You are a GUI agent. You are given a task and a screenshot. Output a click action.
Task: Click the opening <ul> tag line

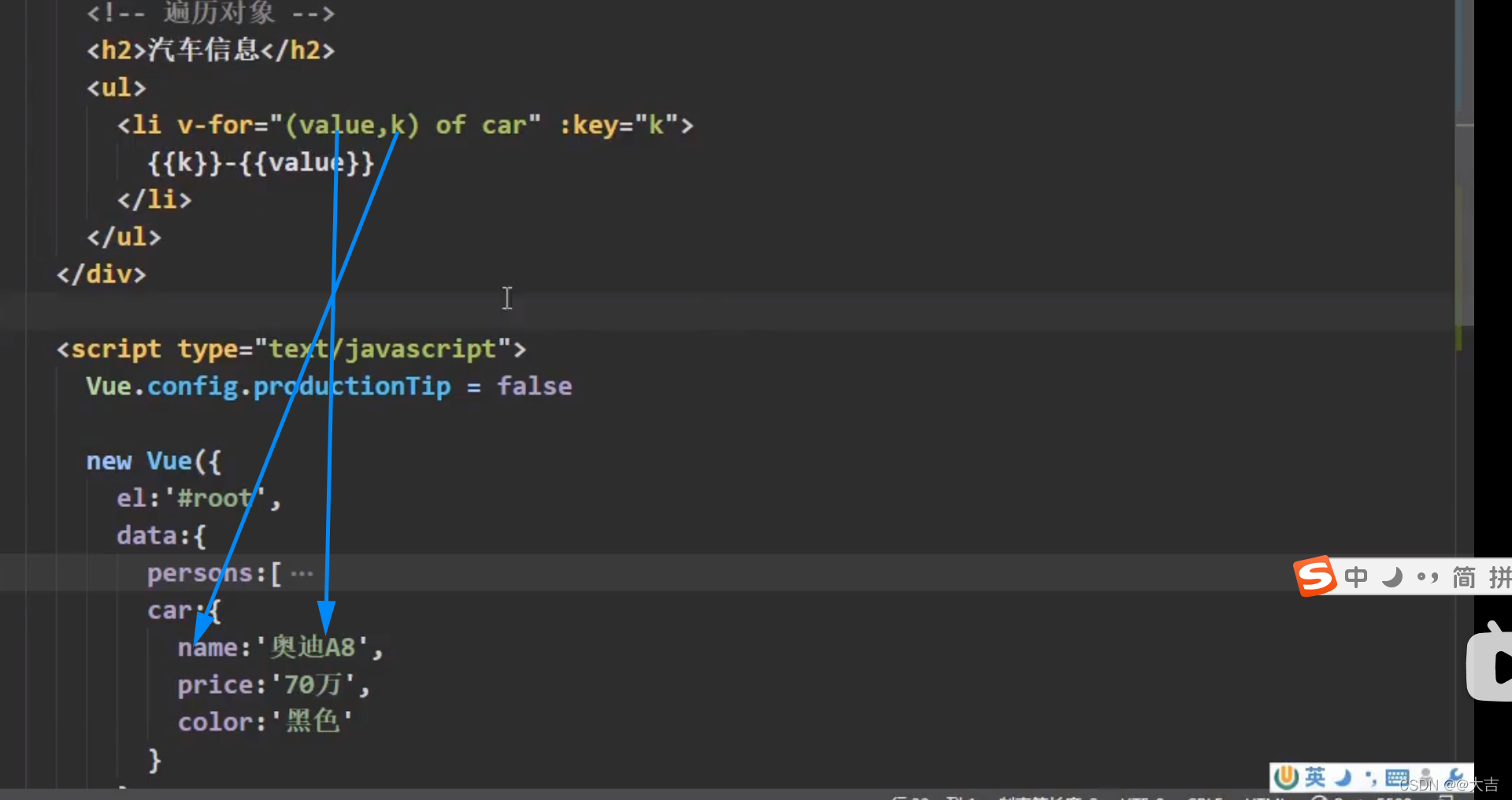coord(117,87)
